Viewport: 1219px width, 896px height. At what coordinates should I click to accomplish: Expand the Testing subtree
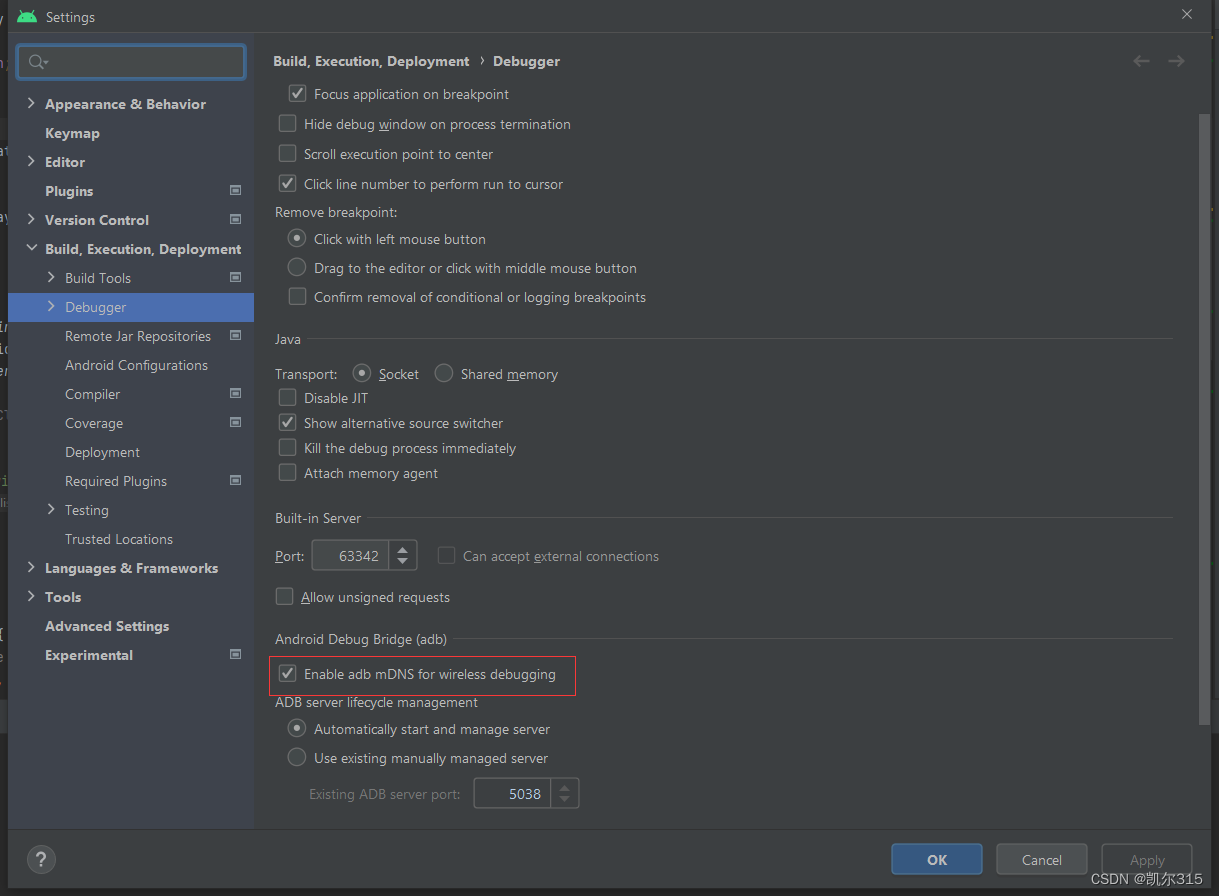tap(51, 509)
